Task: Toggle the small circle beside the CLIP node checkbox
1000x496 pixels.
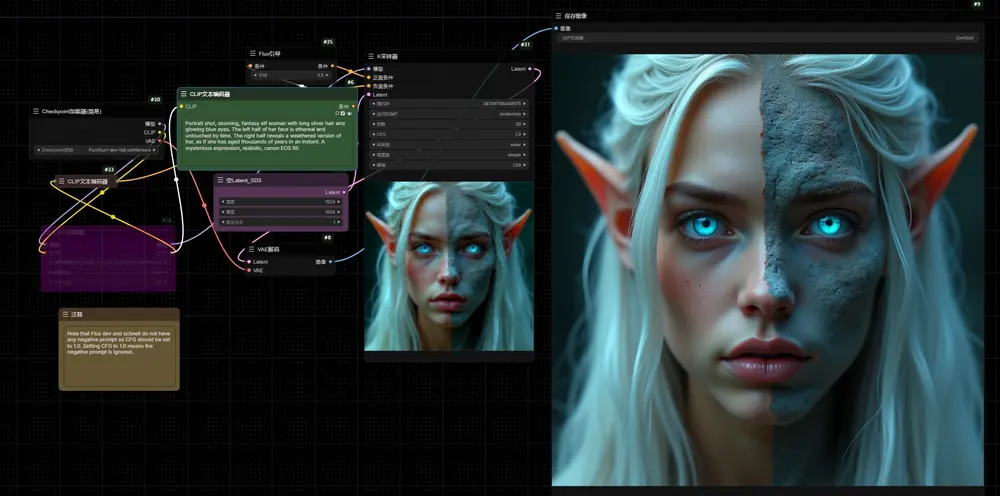Action: click(337, 113)
